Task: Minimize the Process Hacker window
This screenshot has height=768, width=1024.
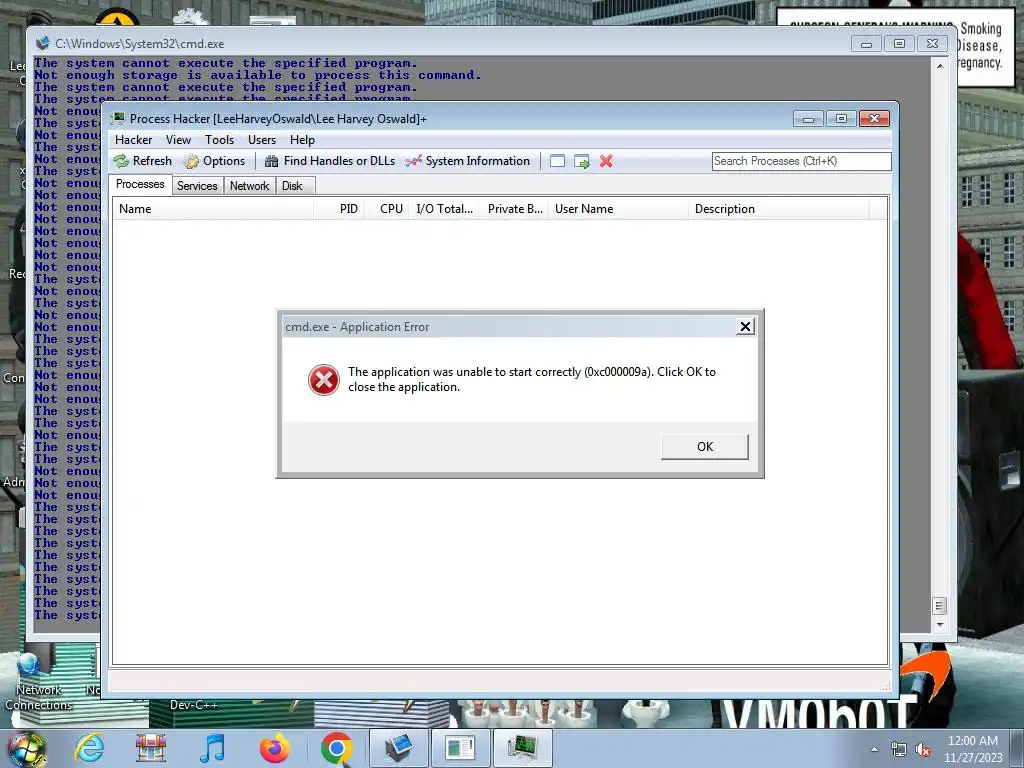Action: pos(808,119)
